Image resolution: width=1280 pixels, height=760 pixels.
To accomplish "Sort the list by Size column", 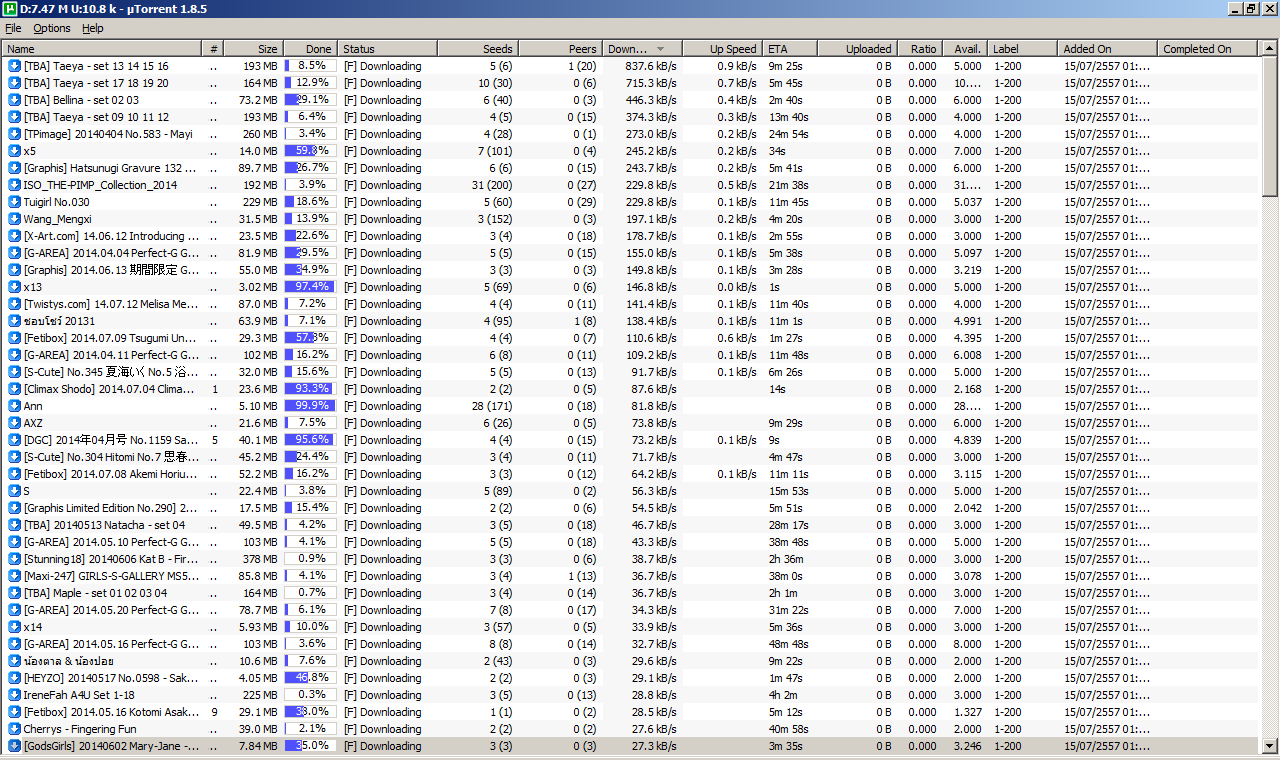I will point(253,49).
